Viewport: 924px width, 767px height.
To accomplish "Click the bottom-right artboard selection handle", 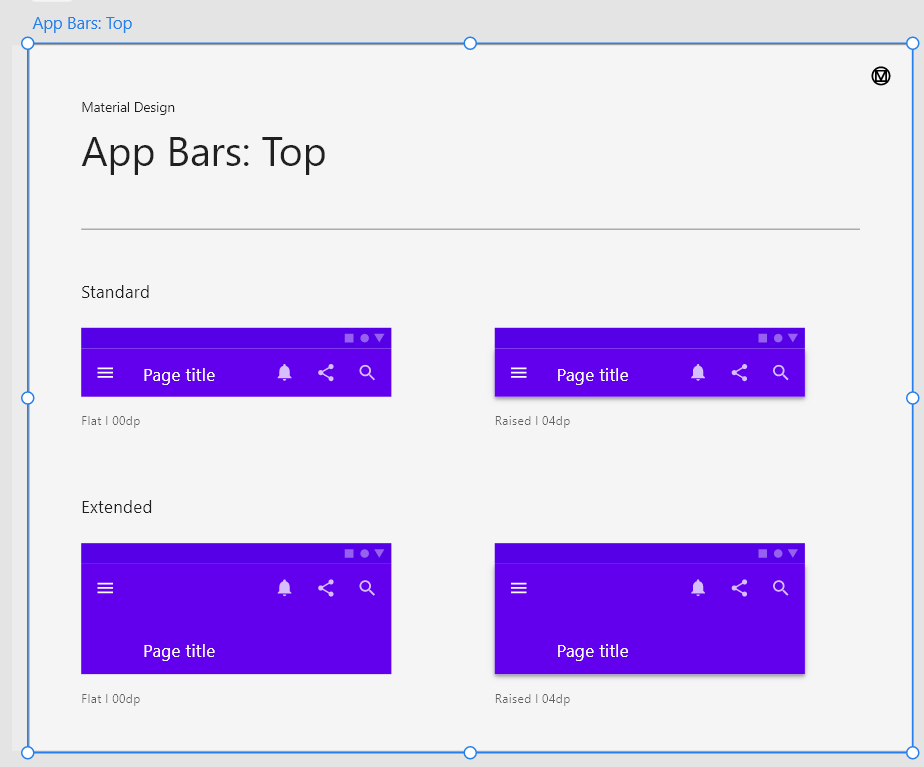I will tap(912, 752).
